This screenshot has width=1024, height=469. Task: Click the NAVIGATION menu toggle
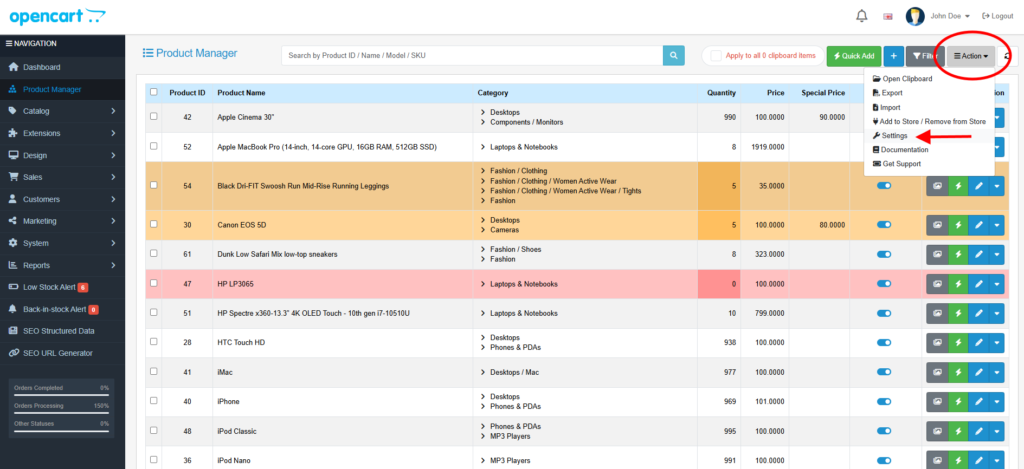coord(31,44)
